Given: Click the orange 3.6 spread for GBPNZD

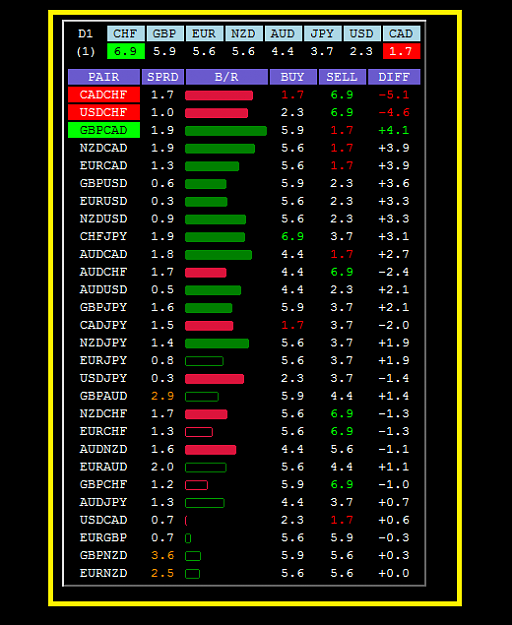Looking at the screenshot, I should [x=163, y=555].
